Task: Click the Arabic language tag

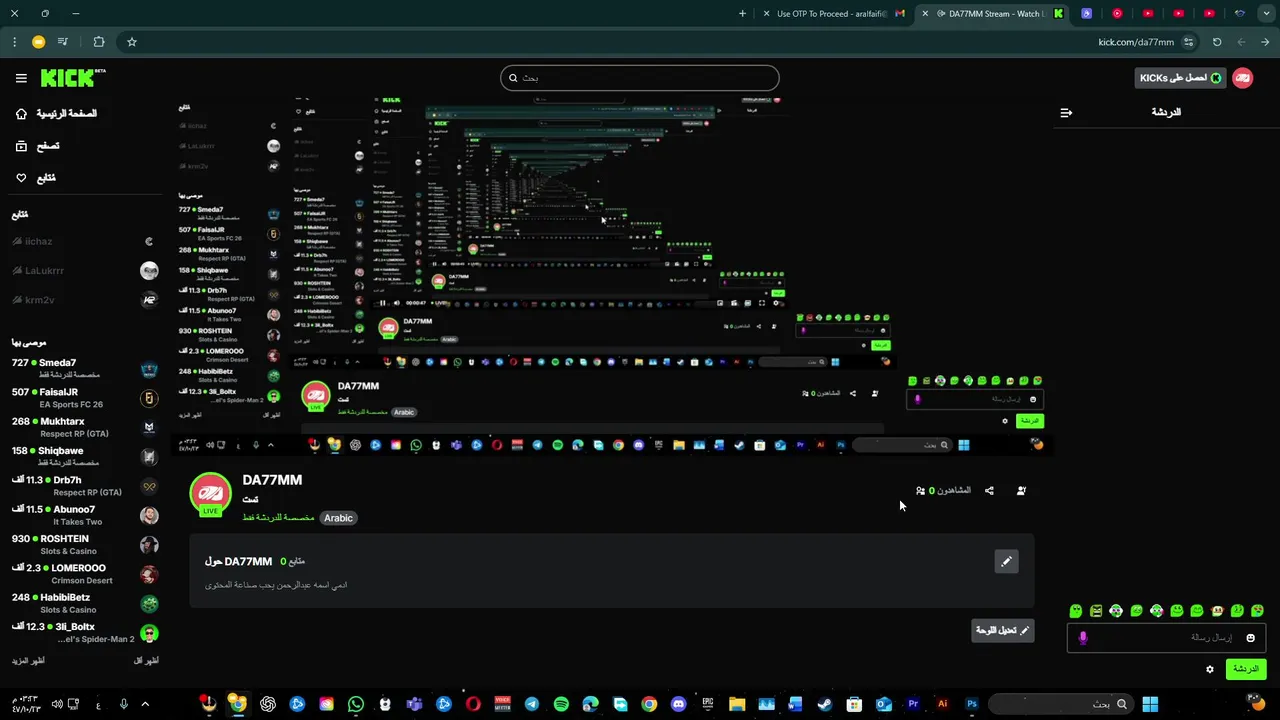Action: (x=338, y=518)
